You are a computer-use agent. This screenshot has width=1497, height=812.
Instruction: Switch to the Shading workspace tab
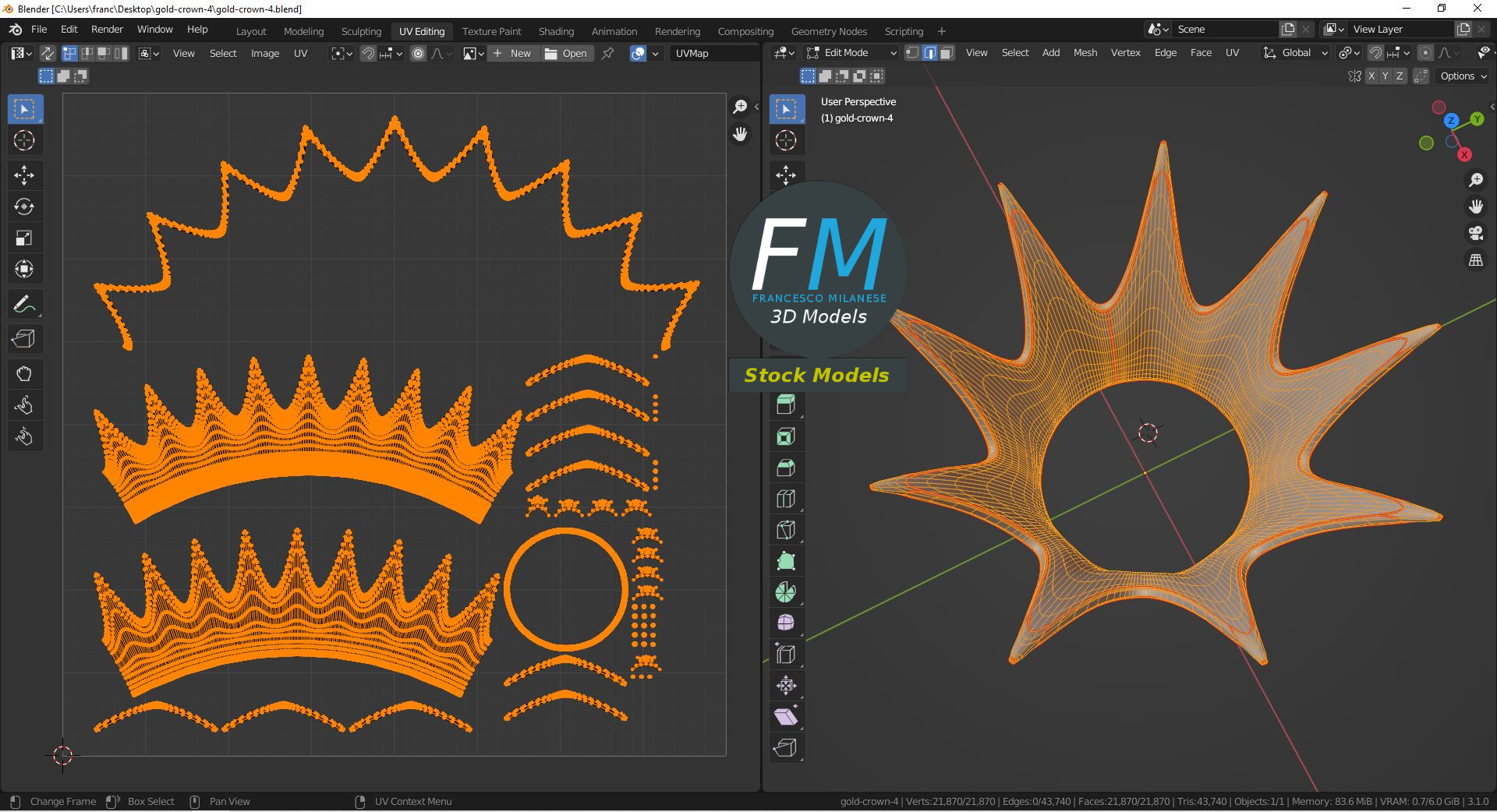coord(556,31)
